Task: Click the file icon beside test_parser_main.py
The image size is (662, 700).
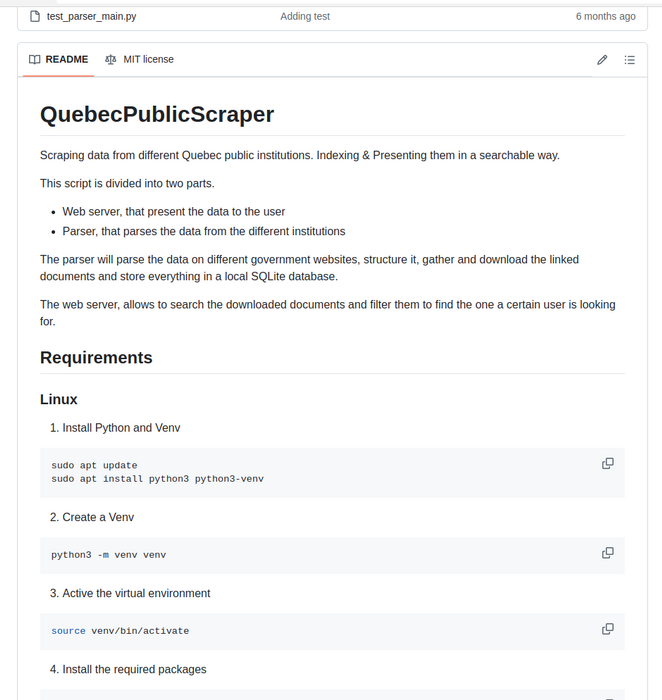Action: 35,16
